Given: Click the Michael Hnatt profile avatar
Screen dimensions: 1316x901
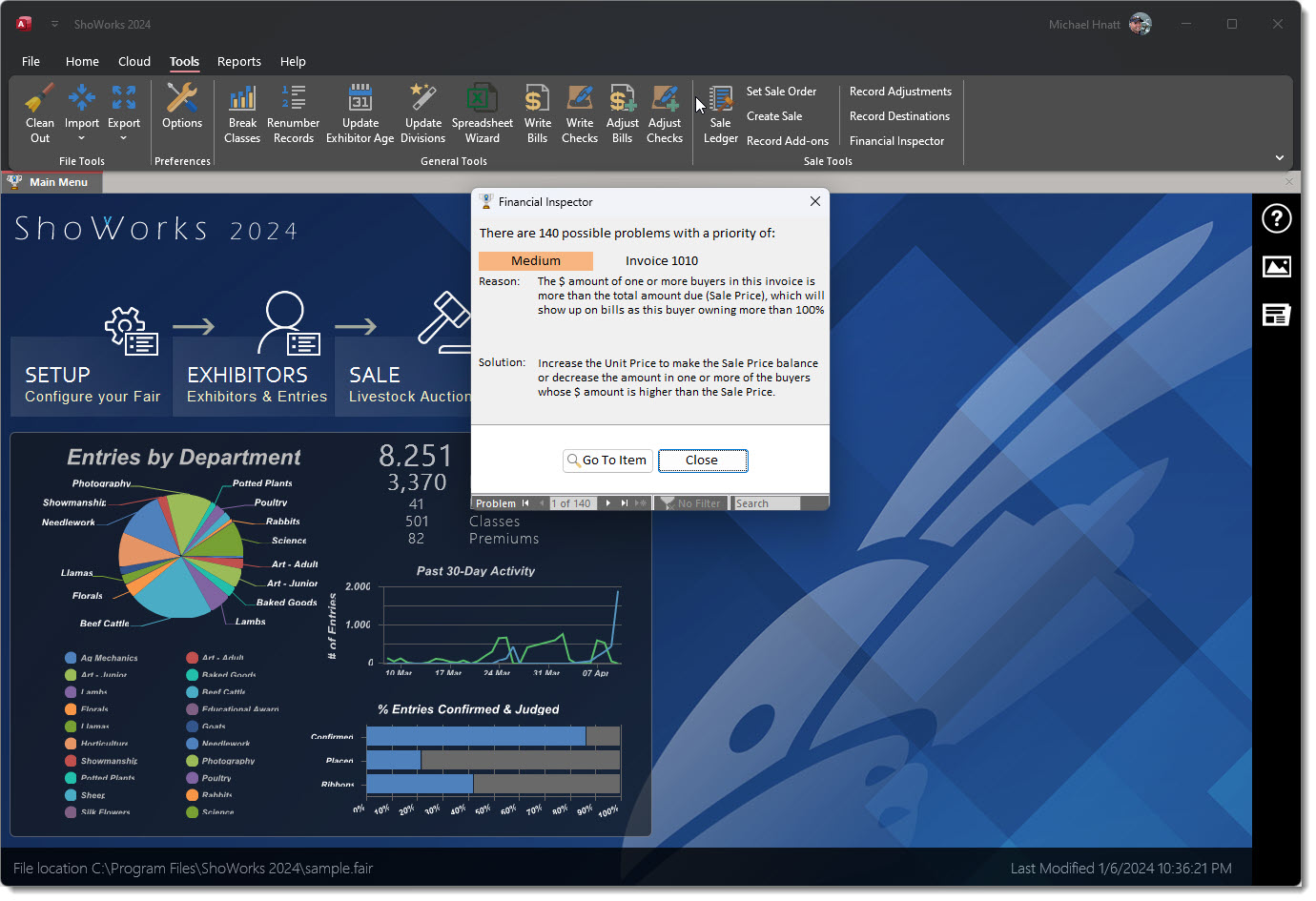Looking at the screenshot, I should pos(1140,24).
